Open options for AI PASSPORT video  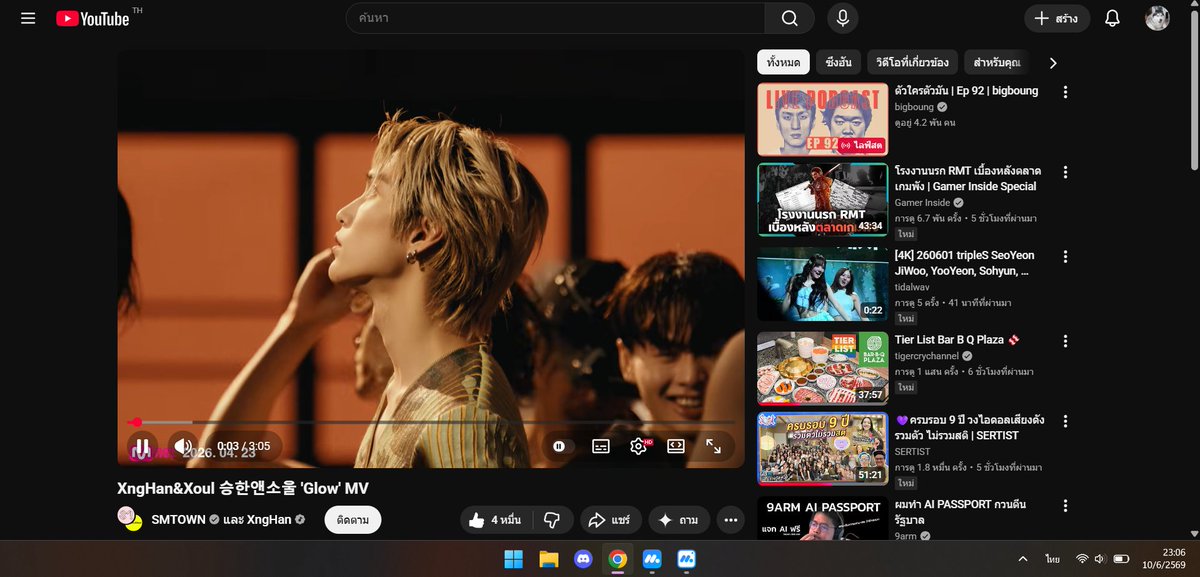pos(1065,506)
